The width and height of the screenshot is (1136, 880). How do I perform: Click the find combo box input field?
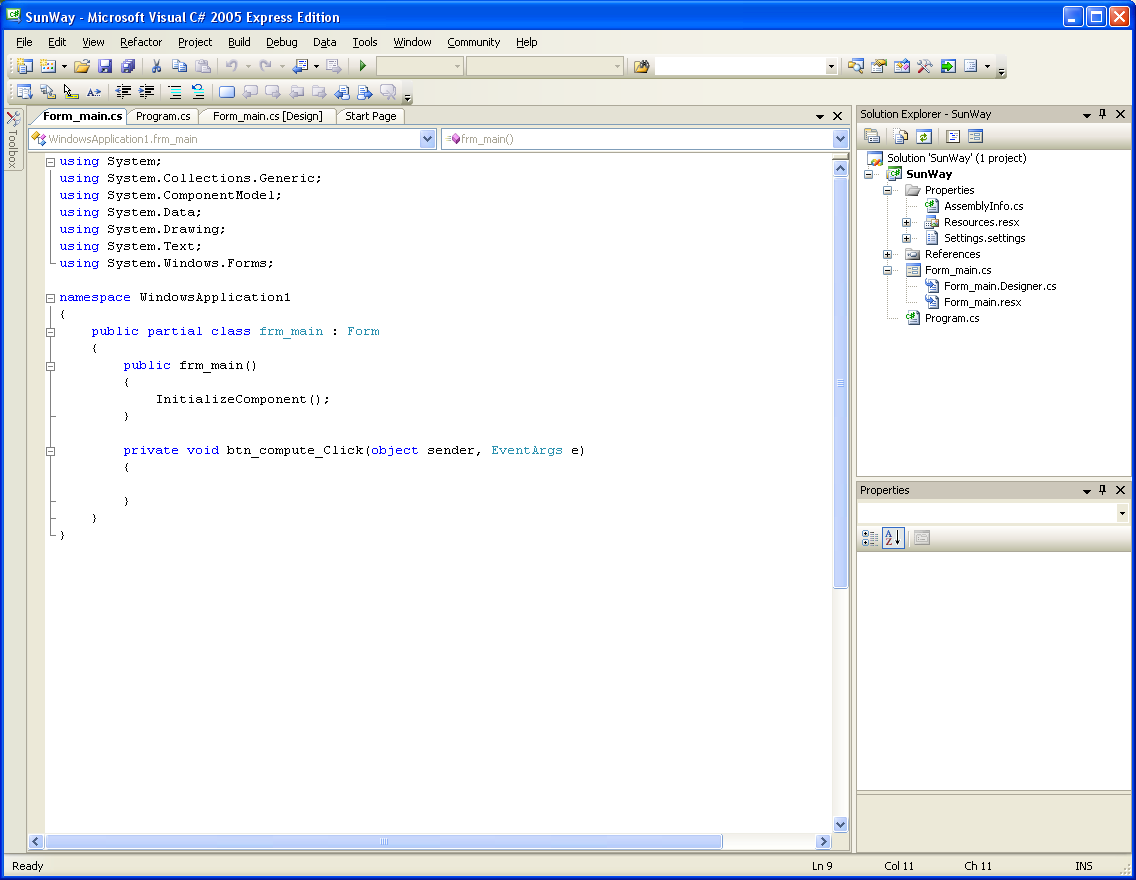tap(740, 67)
